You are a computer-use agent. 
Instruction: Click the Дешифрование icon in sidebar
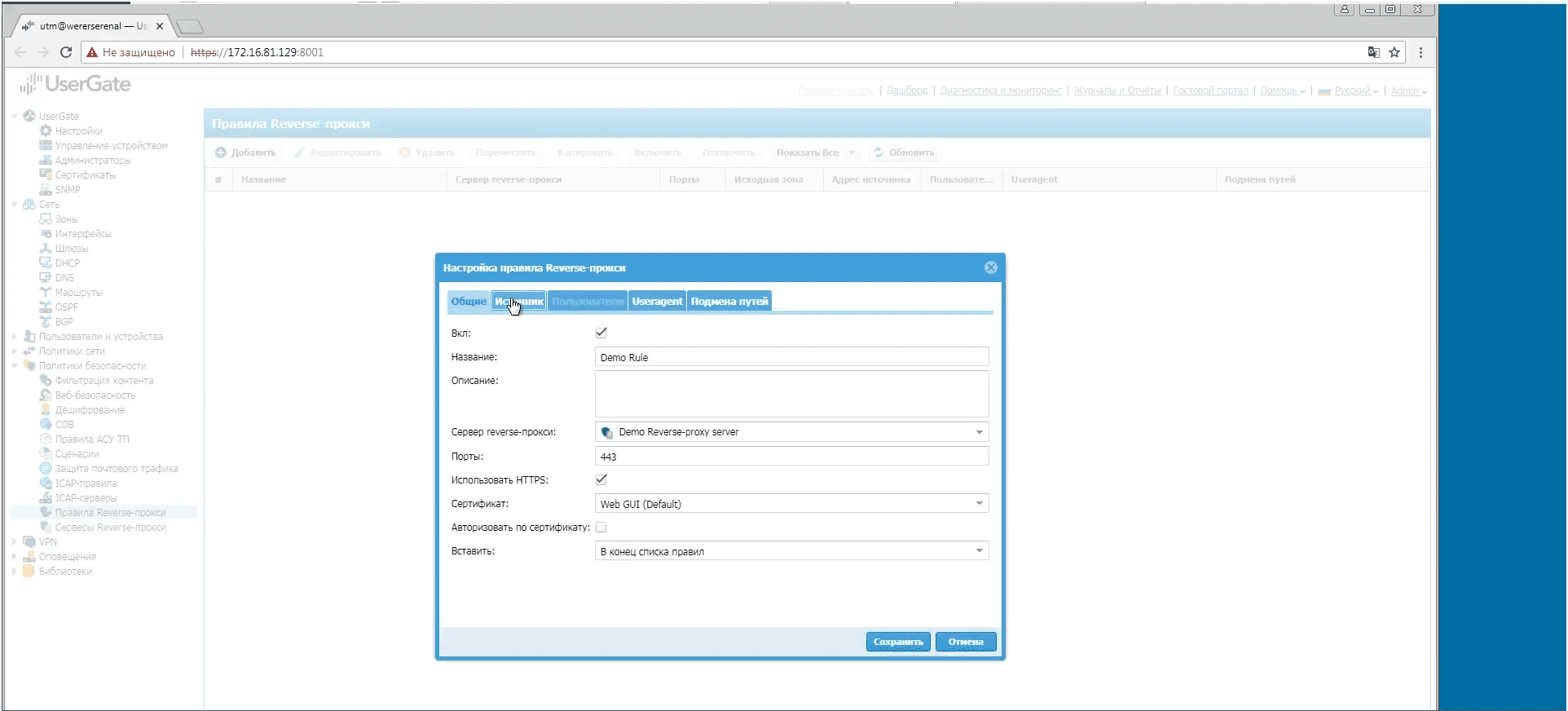tap(46, 409)
